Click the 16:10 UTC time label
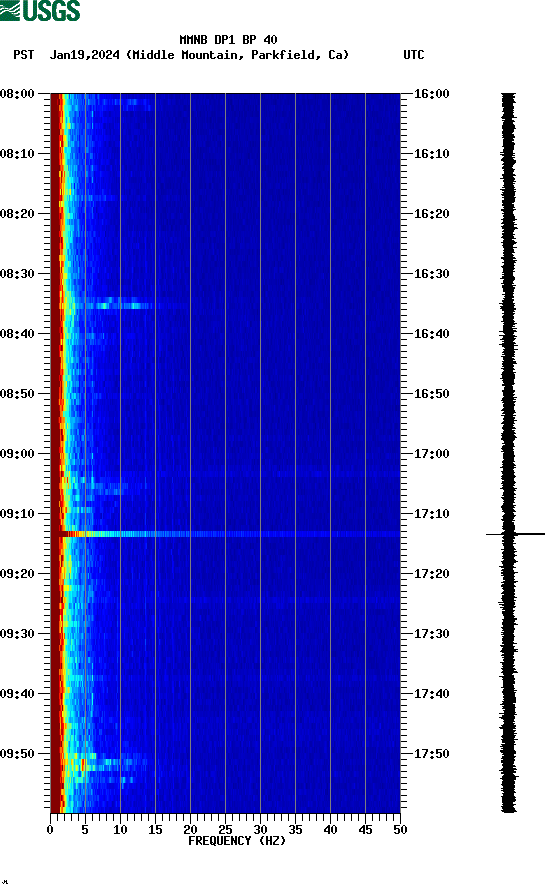Viewport: 552px width, 893px height. click(x=431, y=154)
